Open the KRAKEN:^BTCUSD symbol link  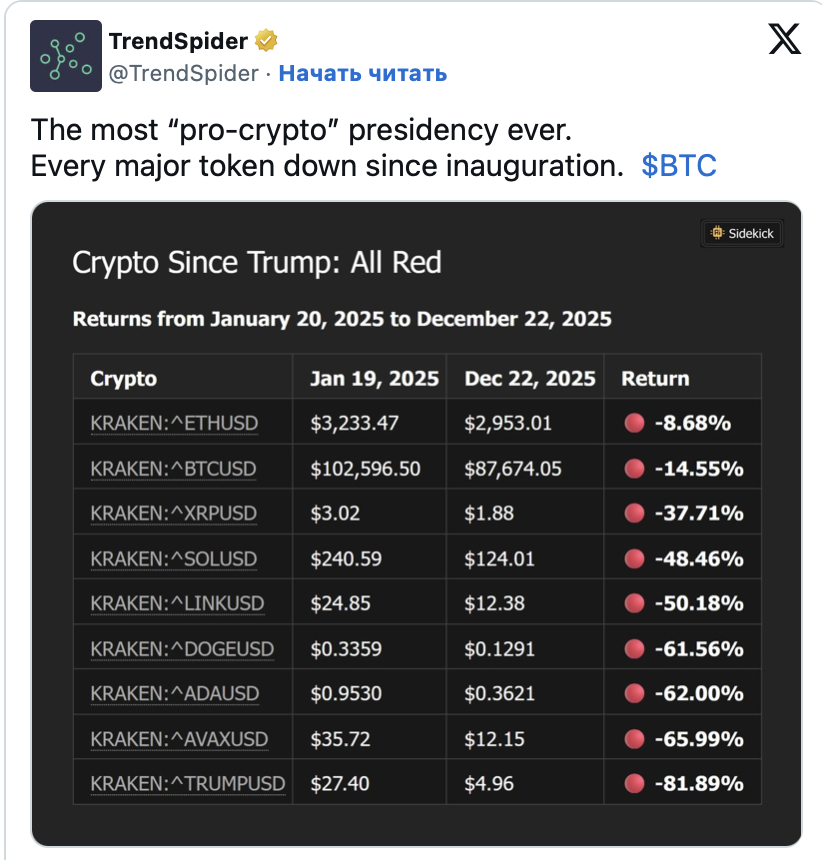(x=173, y=468)
